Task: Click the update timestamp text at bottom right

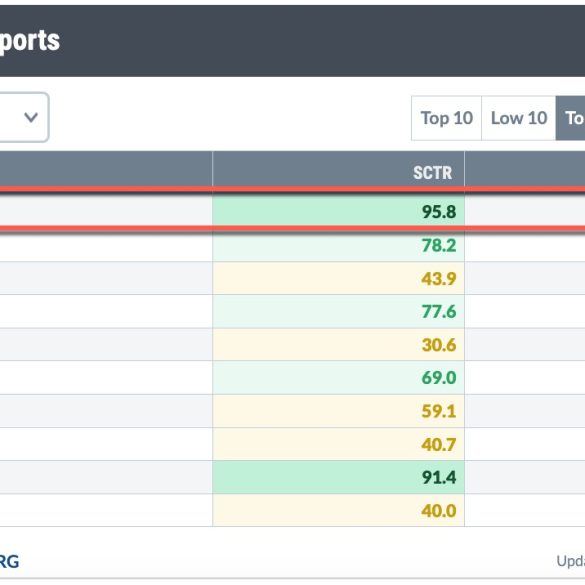Action: click(x=571, y=561)
